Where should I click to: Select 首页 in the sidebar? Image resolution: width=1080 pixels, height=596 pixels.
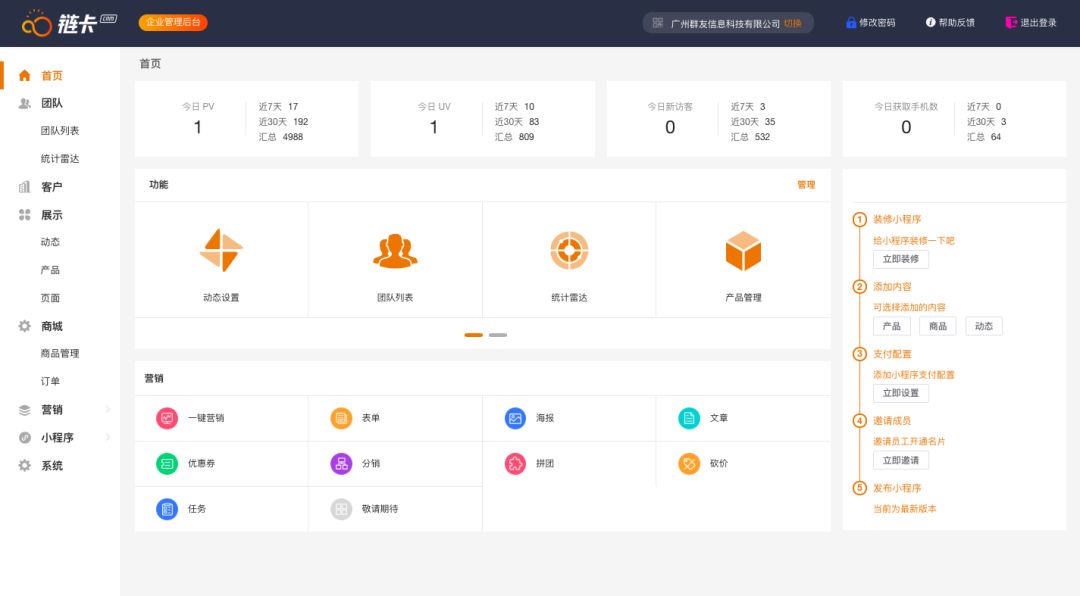pos(51,76)
